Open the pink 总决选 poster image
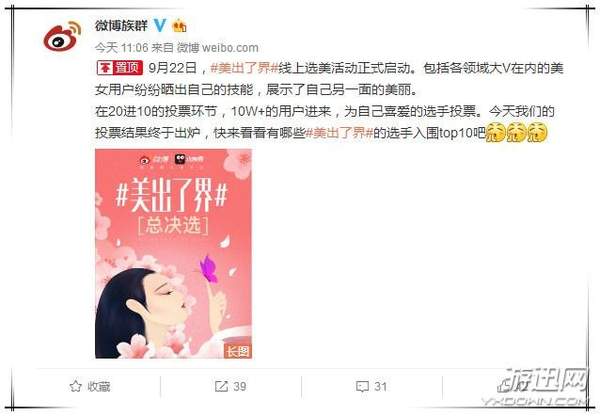Screen dimensions: 600x416 click(173, 254)
